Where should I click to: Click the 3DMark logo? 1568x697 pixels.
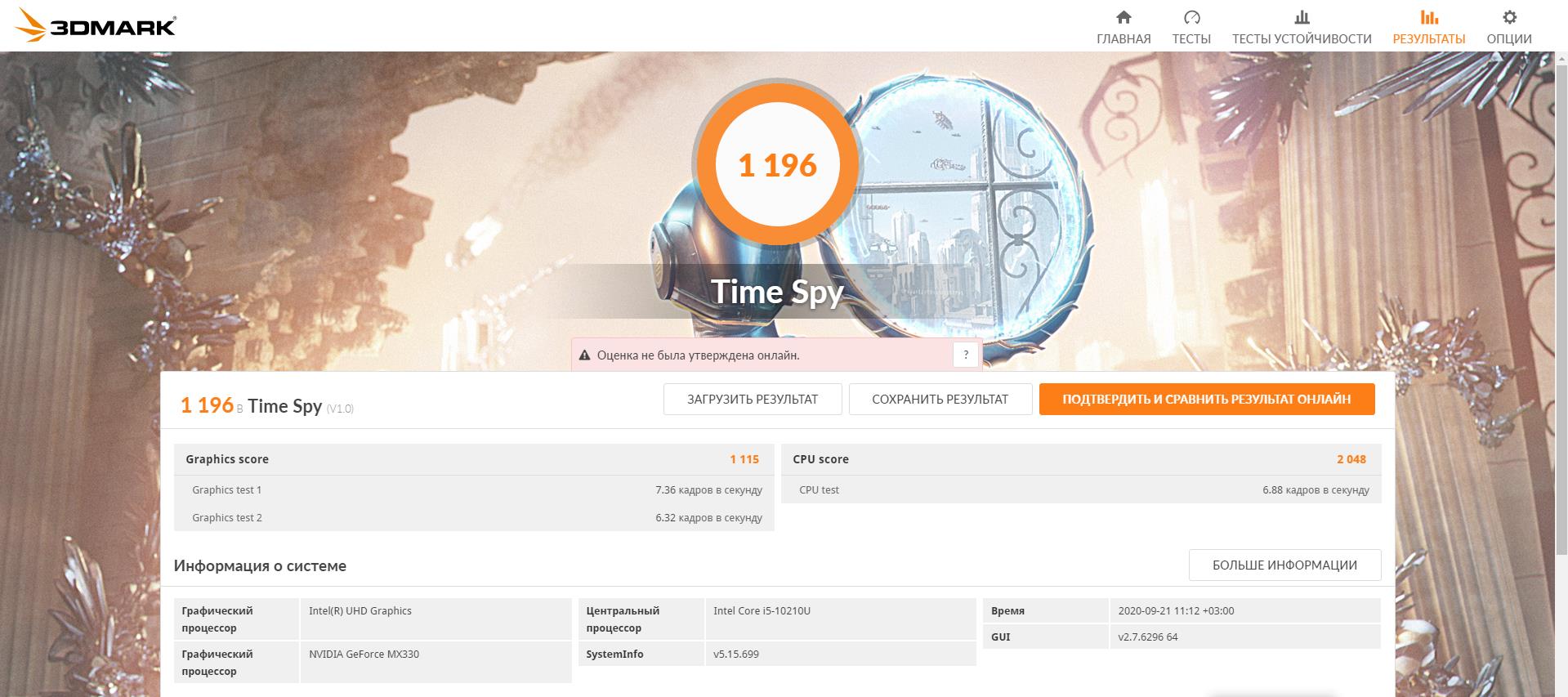[96, 25]
